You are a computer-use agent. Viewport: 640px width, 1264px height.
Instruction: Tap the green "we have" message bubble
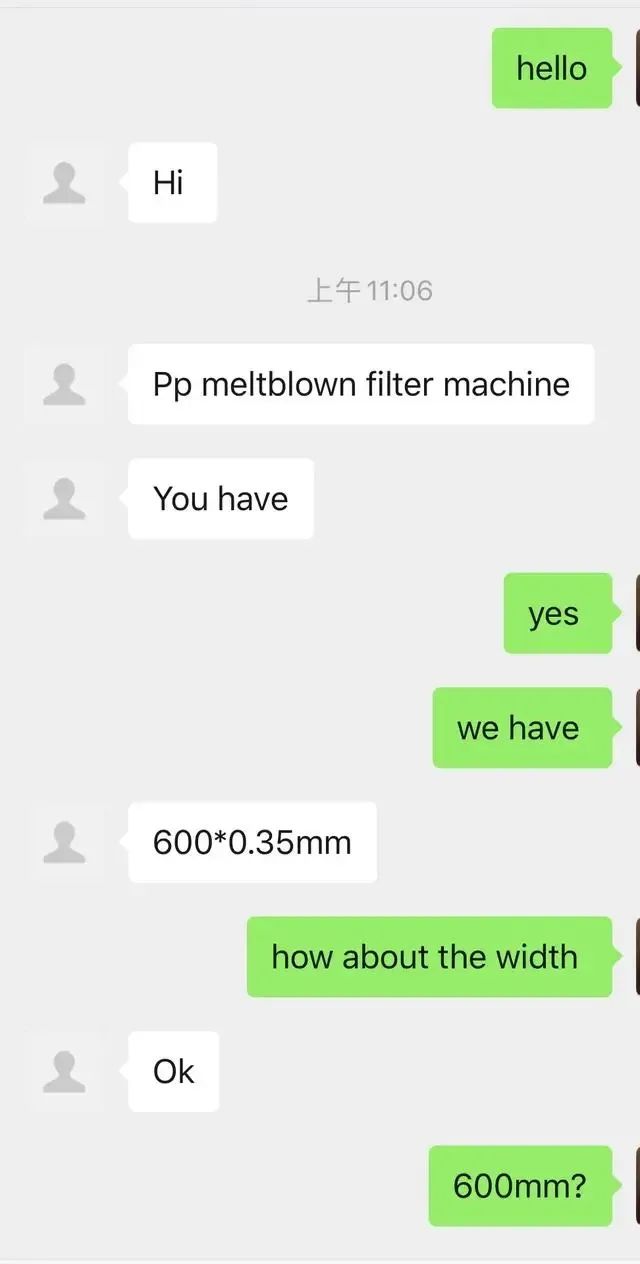pos(522,728)
